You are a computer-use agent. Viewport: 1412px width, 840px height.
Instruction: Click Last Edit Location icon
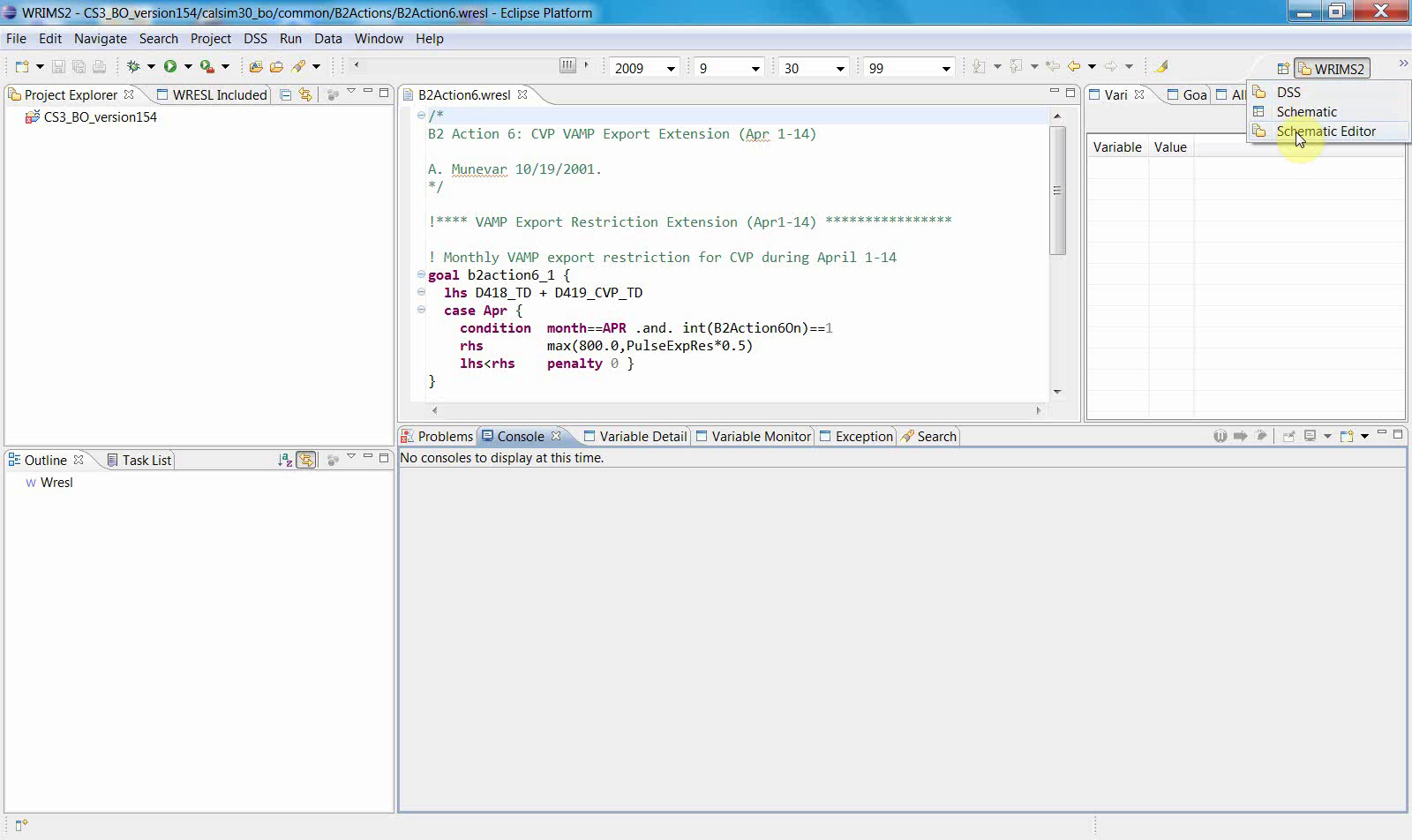click(1053, 67)
